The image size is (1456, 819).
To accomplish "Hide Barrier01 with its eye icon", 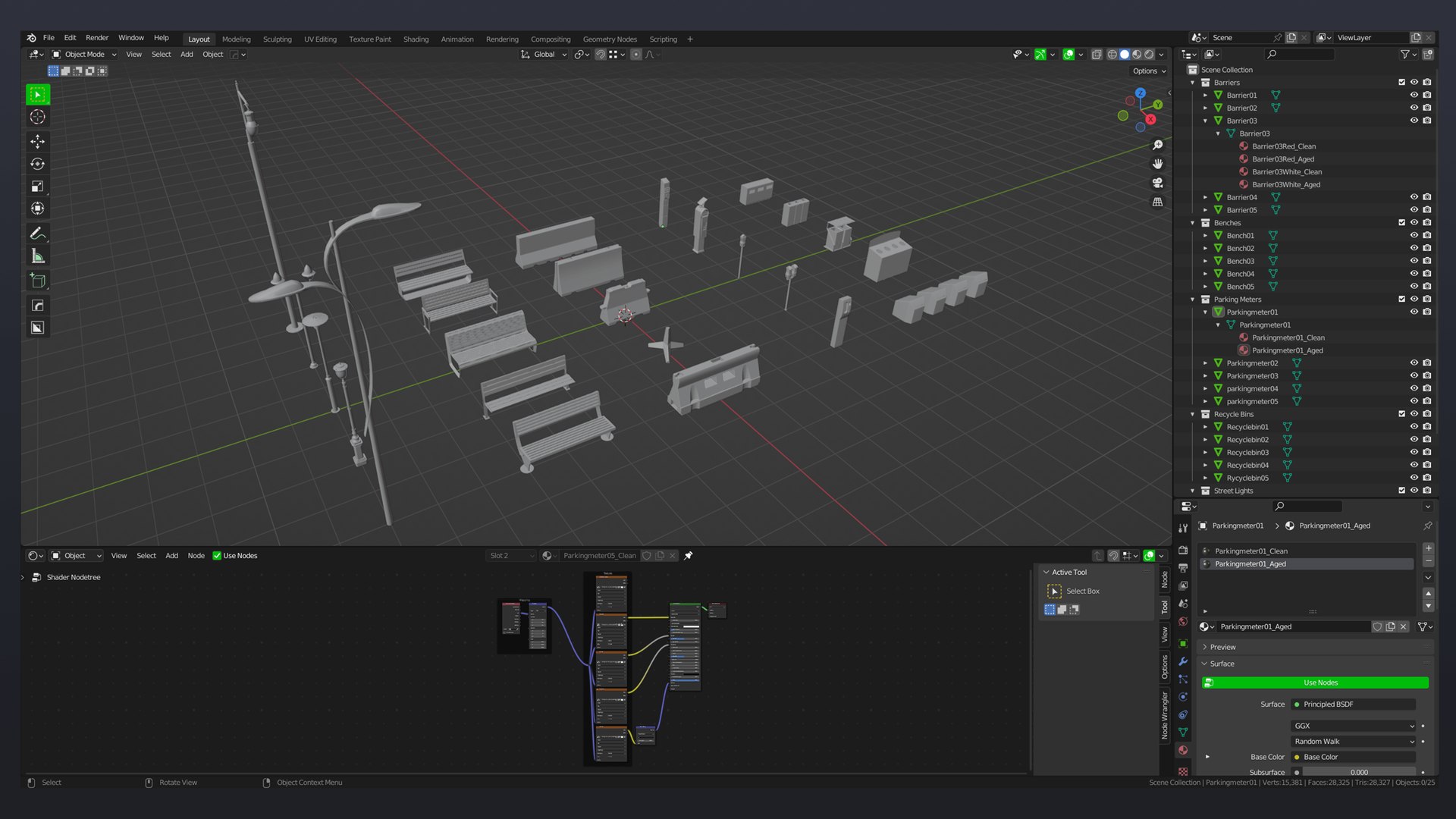I will click(x=1414, y=95).
